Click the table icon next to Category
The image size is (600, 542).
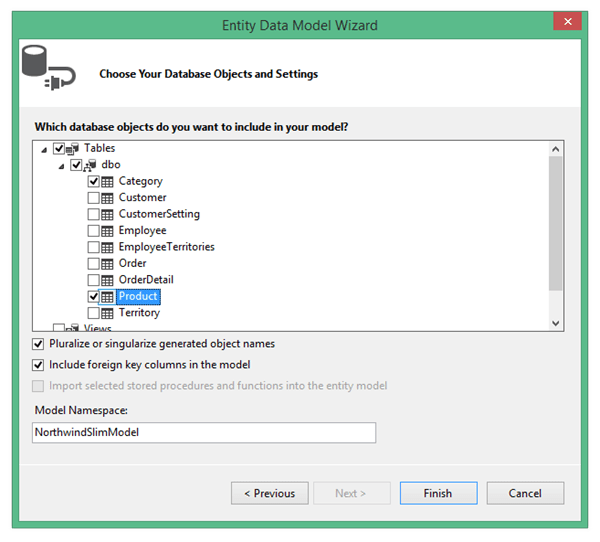[x=108, y=182]
